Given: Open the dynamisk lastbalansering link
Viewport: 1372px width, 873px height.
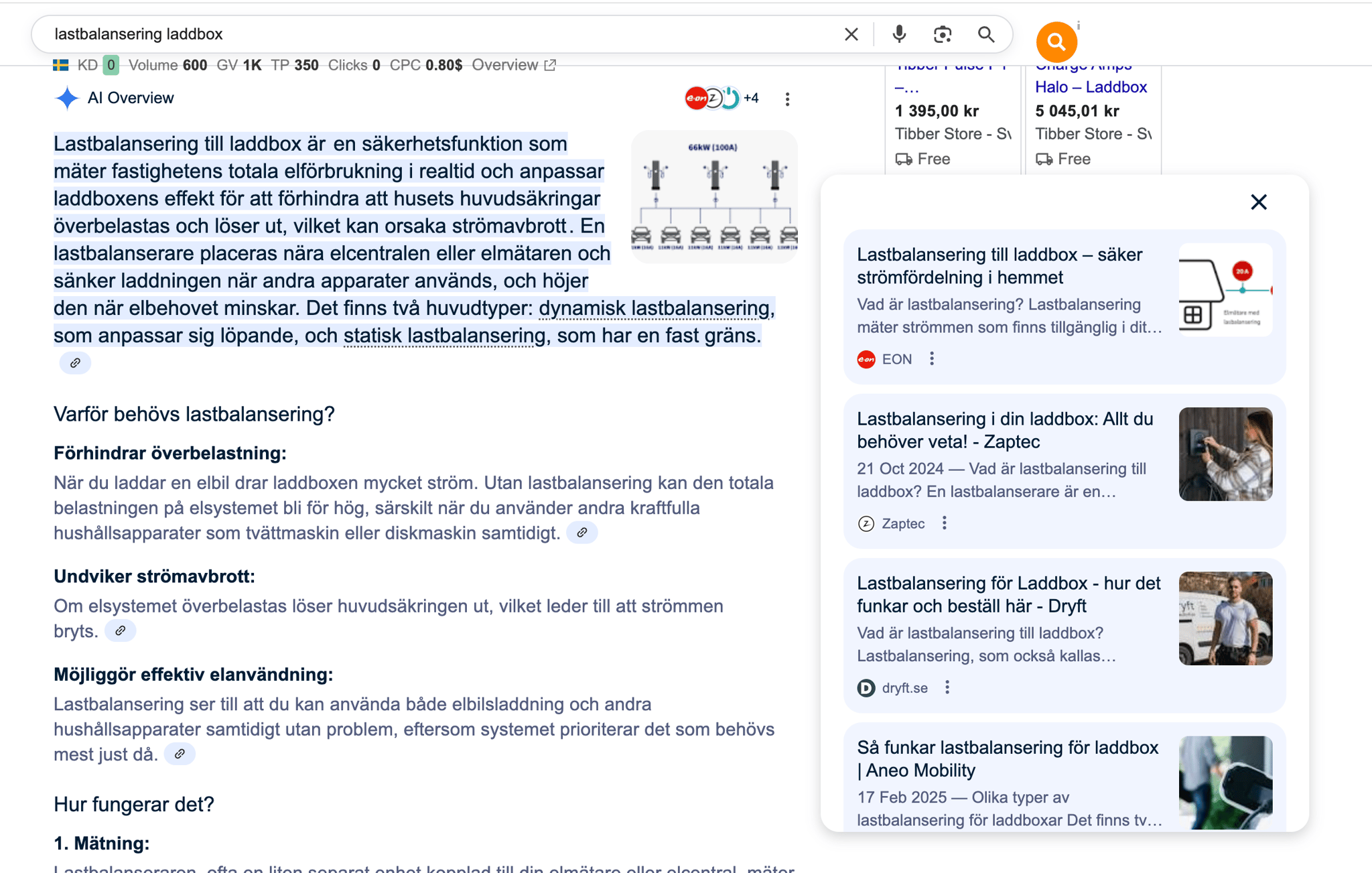Looking at the screenshot, I should (654, 308).
